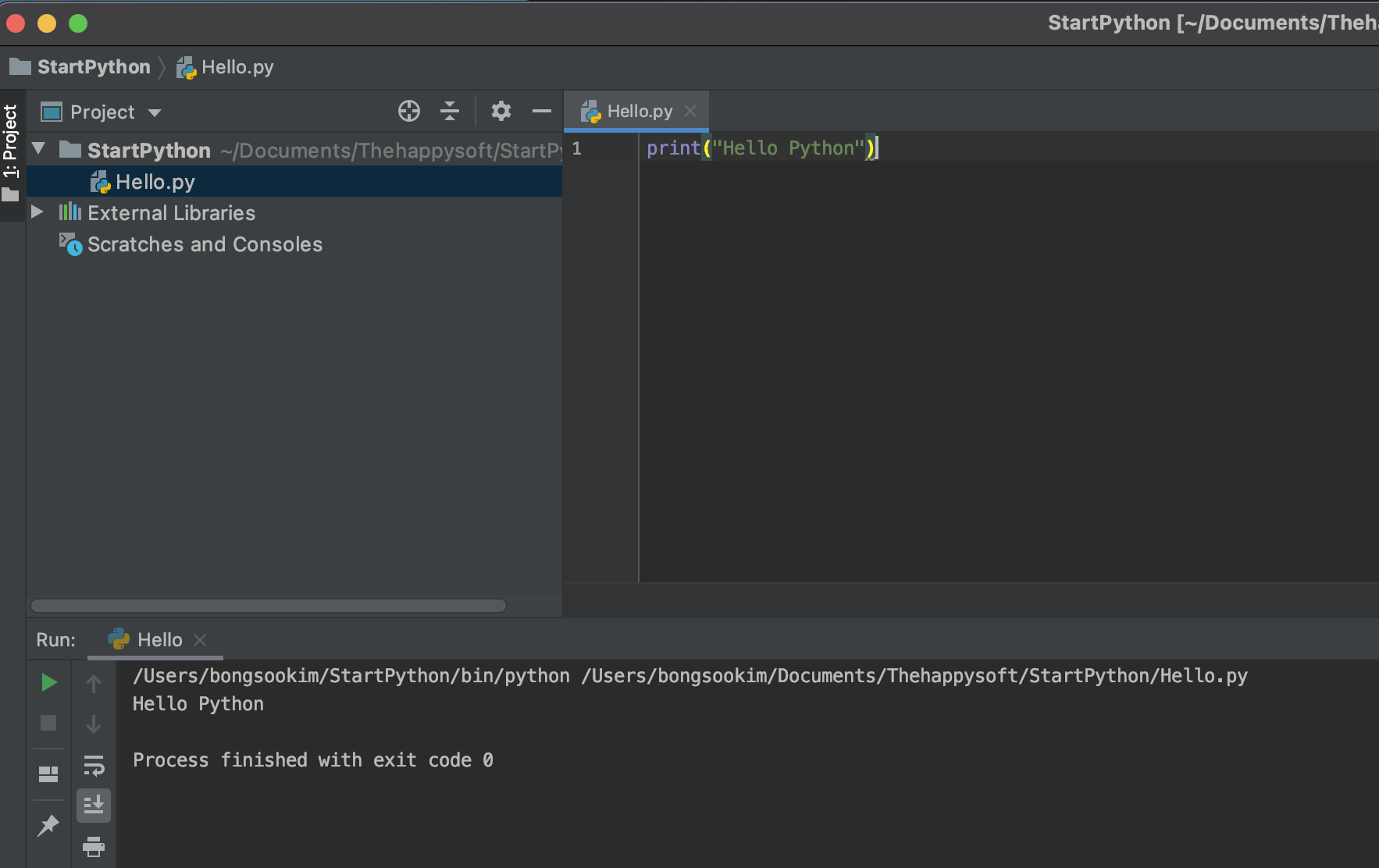
Task: Click the "Hello Python" string in editor
Action: (x=789, y=148)
